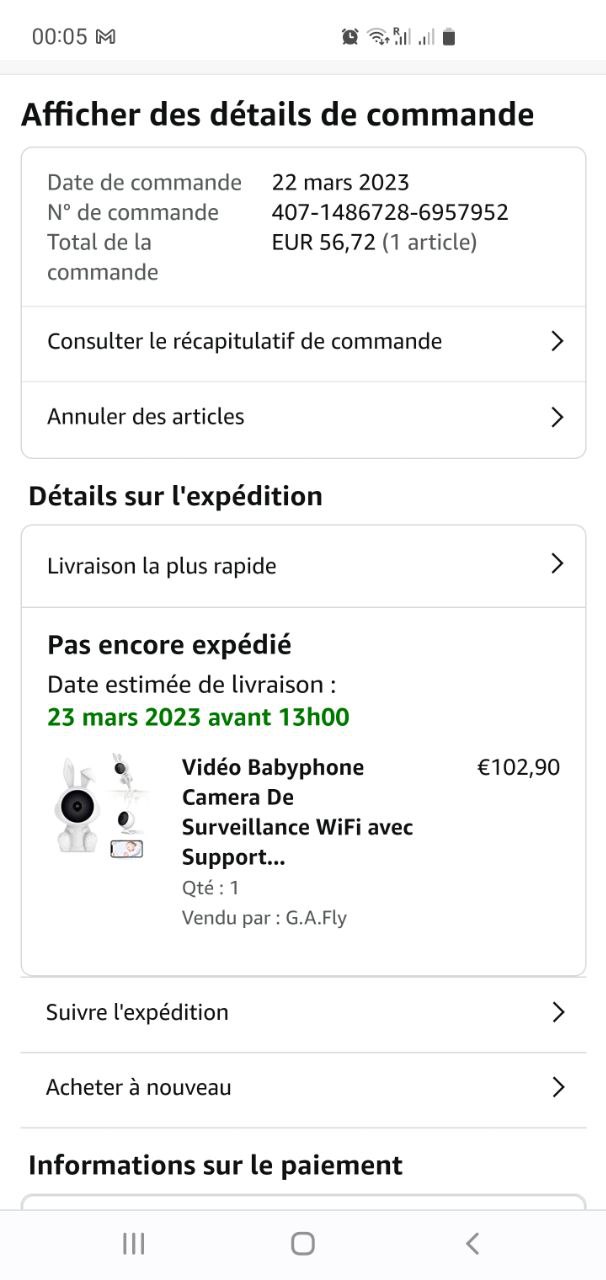Tap the alarm clock status icon
This screenshot has height=1280, width=606.
tap(350, 37)
